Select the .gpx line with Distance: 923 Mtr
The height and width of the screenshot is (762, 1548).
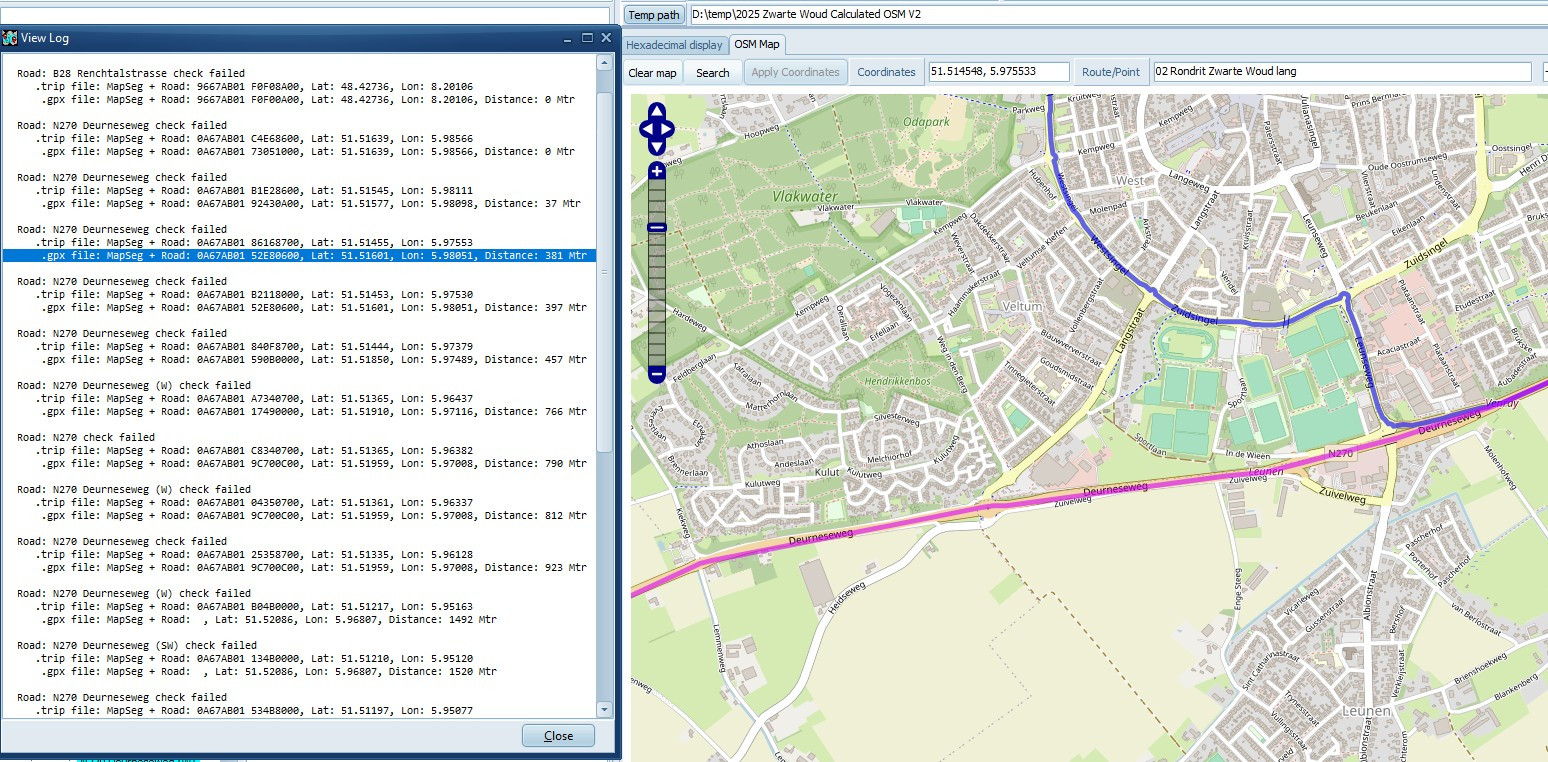314,568
